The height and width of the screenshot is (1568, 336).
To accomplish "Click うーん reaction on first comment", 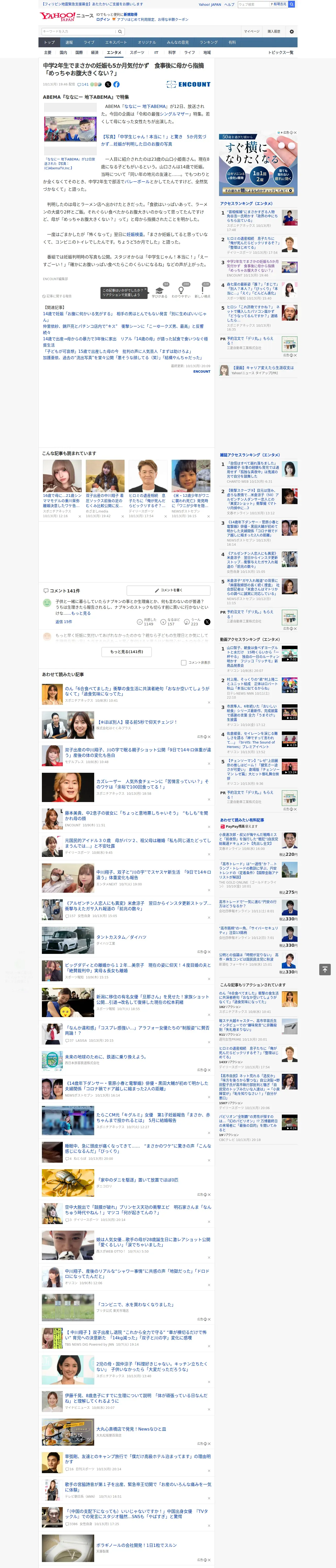I will pos(192,621).
